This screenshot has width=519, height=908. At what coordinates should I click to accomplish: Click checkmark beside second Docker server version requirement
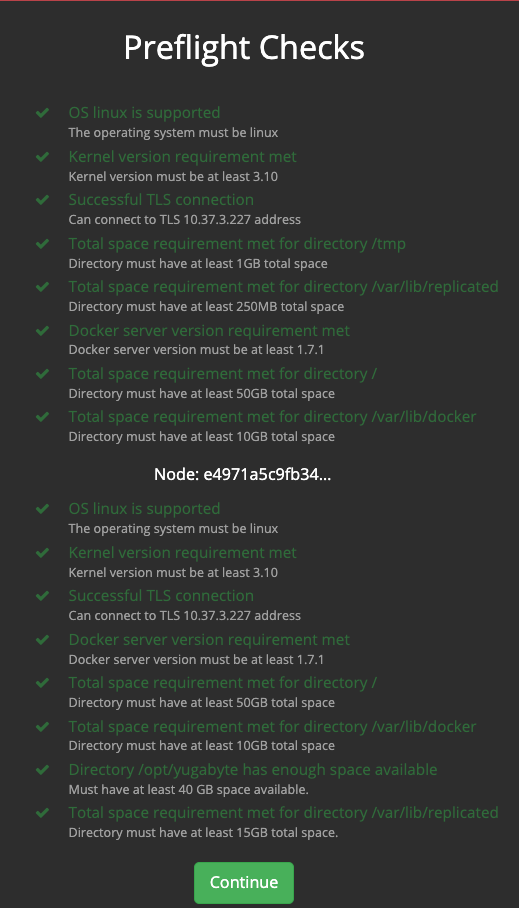(42, 640)
